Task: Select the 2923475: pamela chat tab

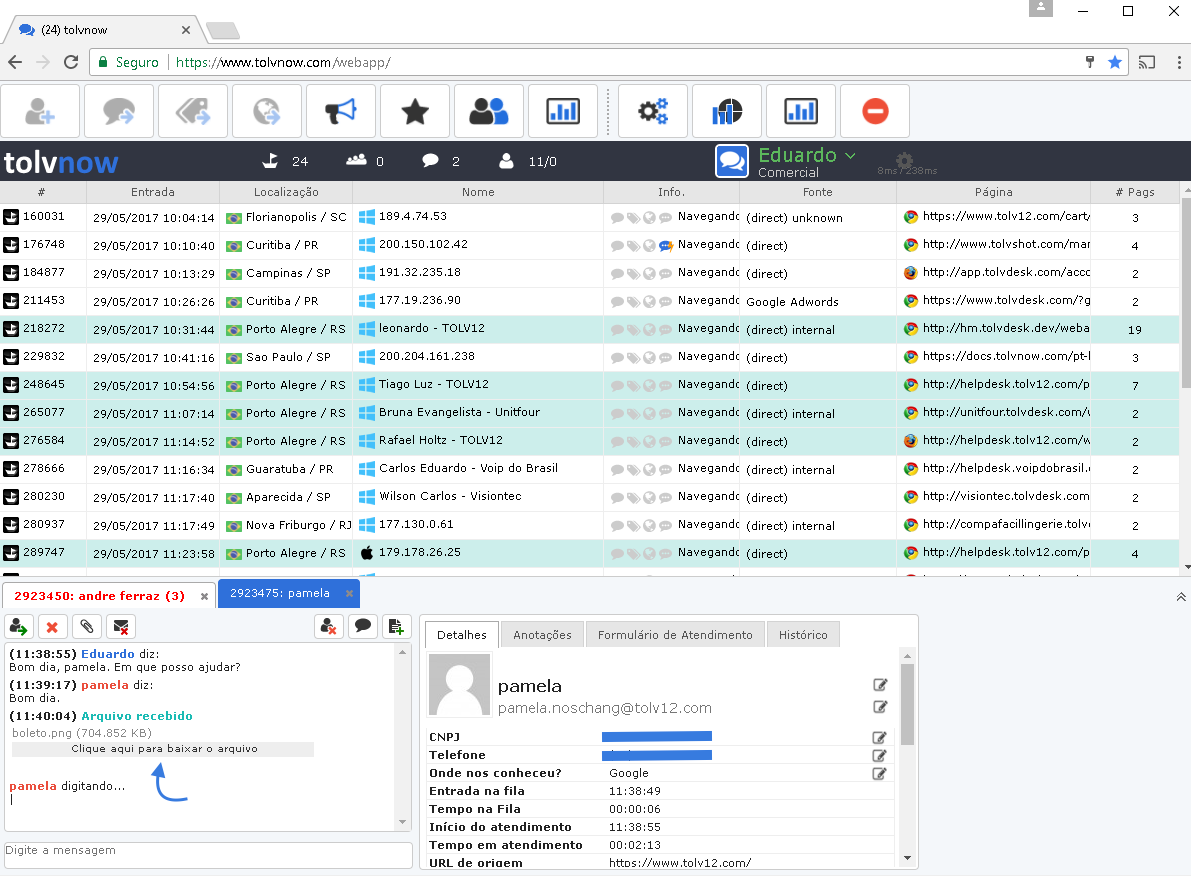Action: coord(280,593)
